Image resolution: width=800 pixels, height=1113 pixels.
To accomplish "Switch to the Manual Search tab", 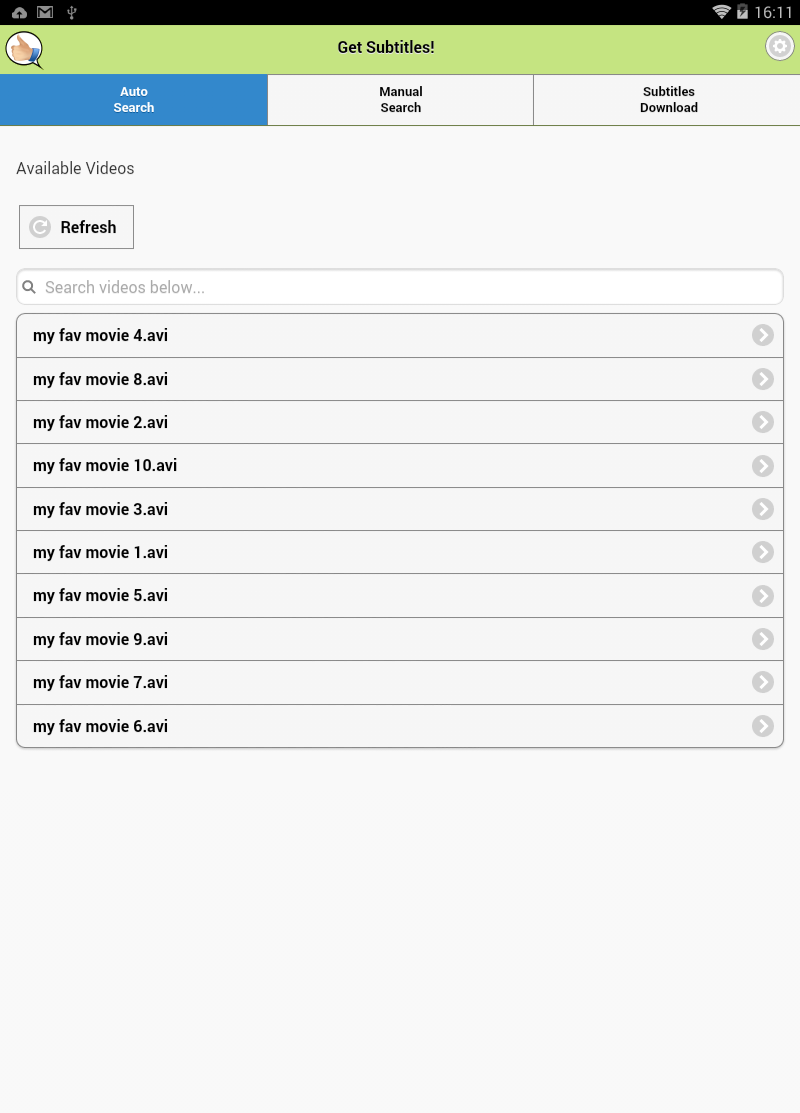I will [400, 100].
